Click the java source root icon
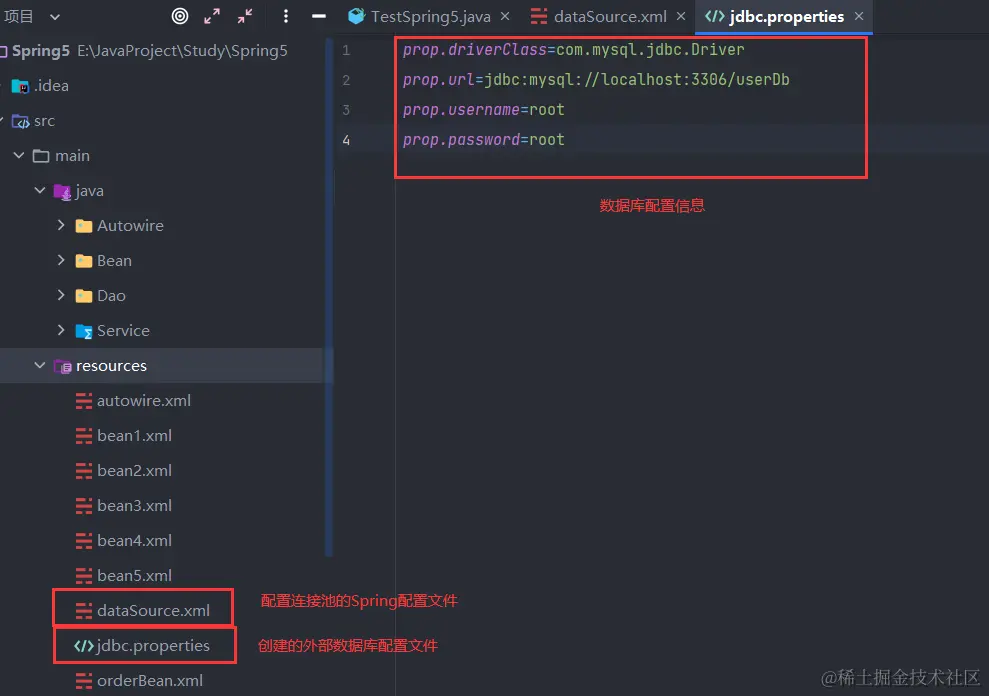Viewport: 989px width, 696px height. pyautogui.click(x=62, y=191)
